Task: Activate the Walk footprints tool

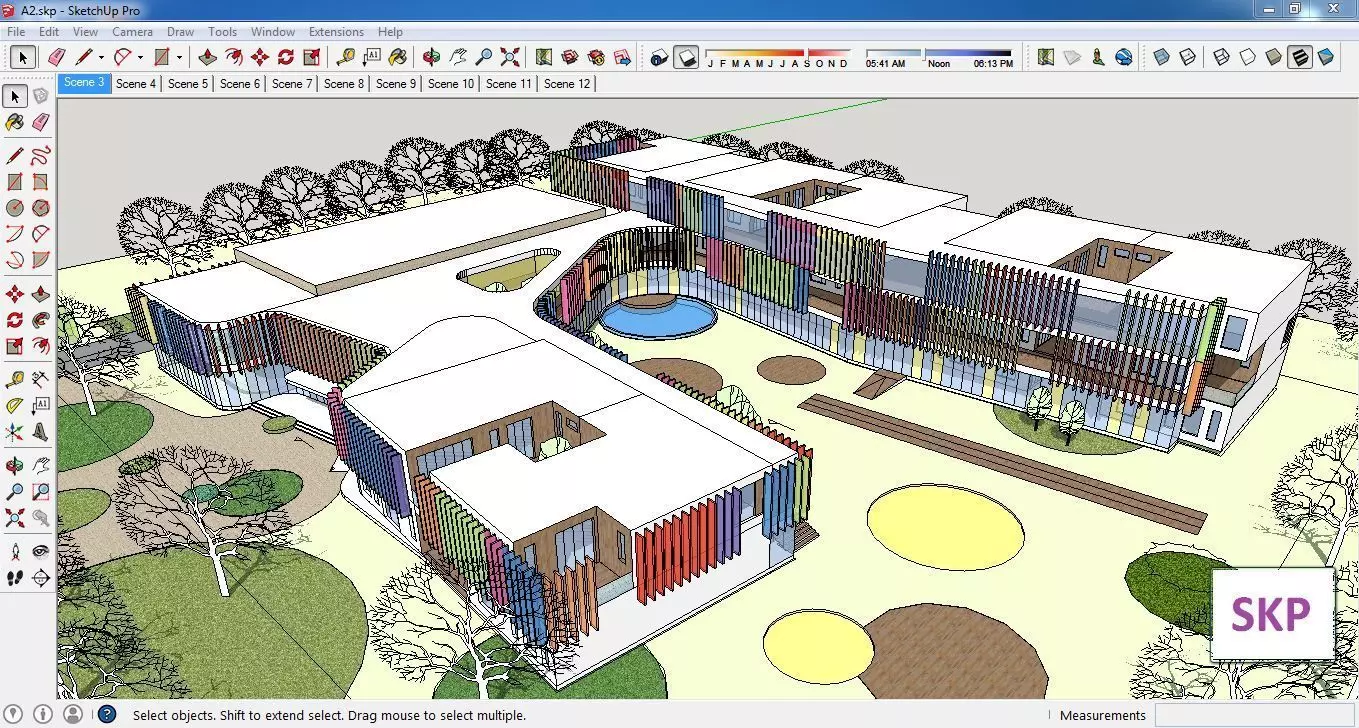Action: 14,578
